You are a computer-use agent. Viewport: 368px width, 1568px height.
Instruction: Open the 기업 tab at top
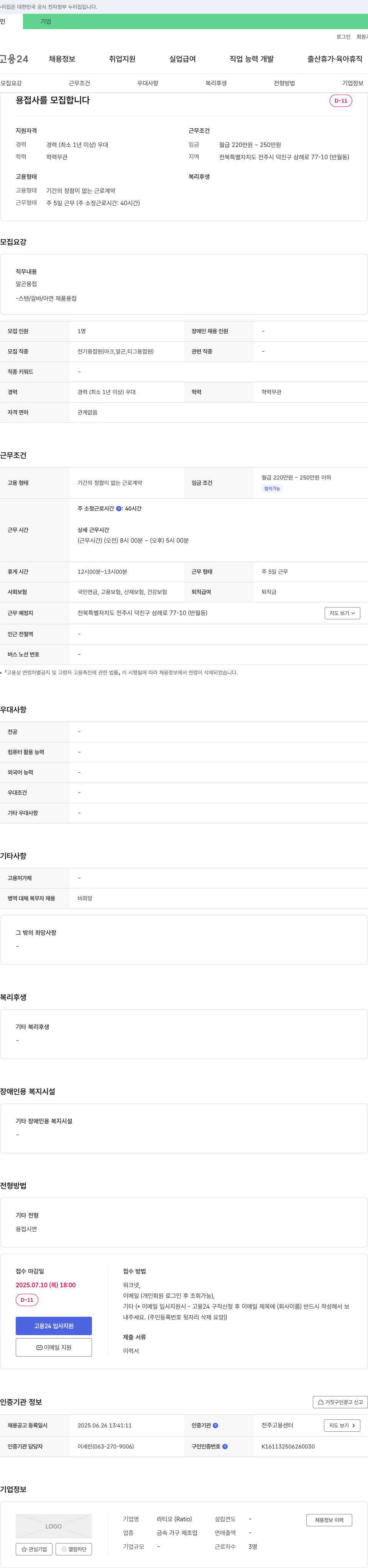click(x=46, y=21)
